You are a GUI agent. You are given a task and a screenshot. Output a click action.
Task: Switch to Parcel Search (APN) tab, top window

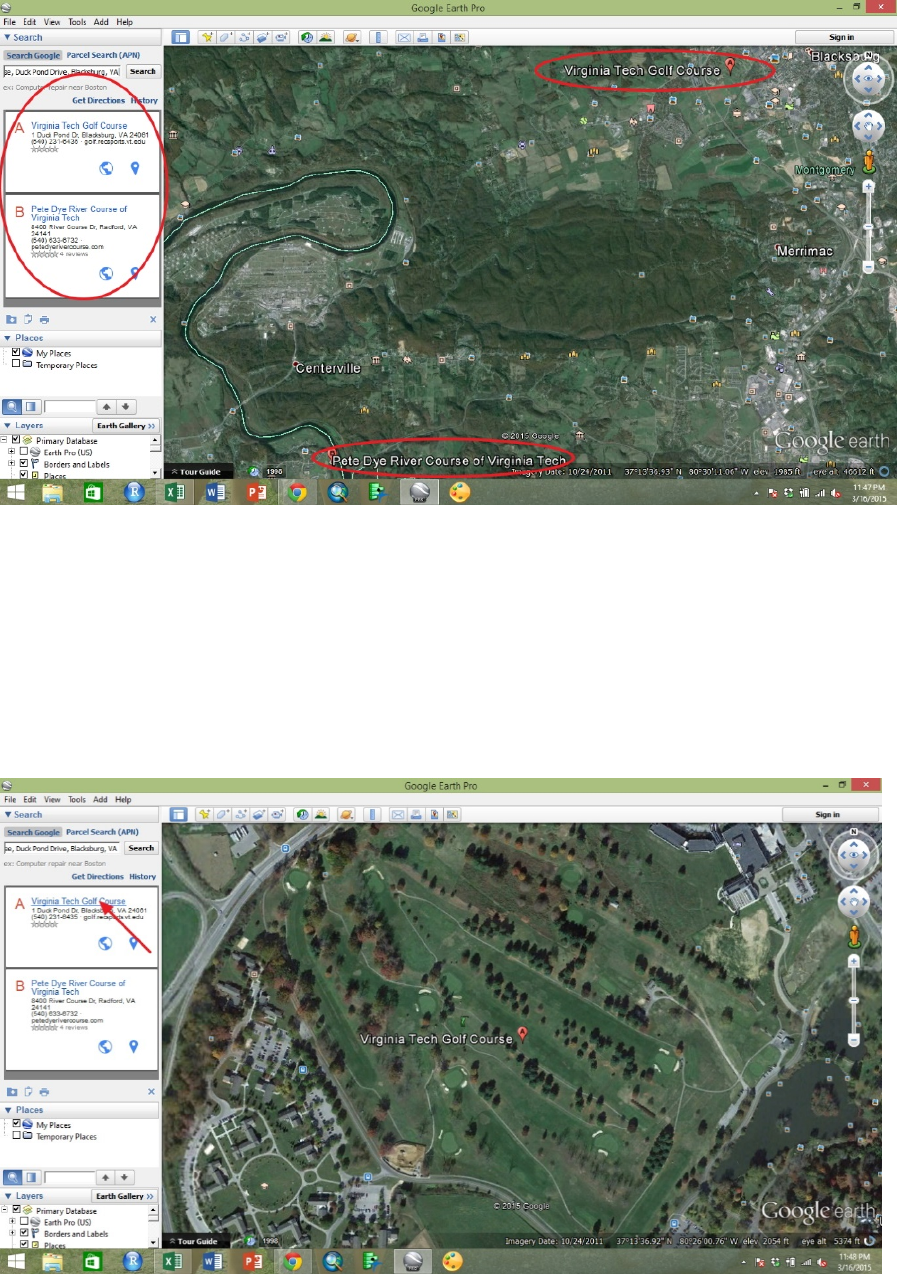(x=103, y=55)
